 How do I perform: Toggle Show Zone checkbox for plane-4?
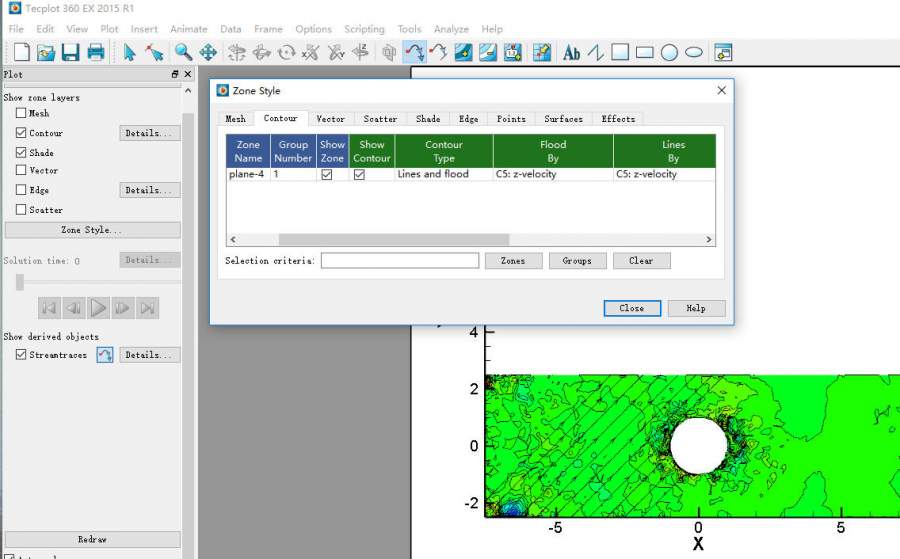[x=327, y=174]
